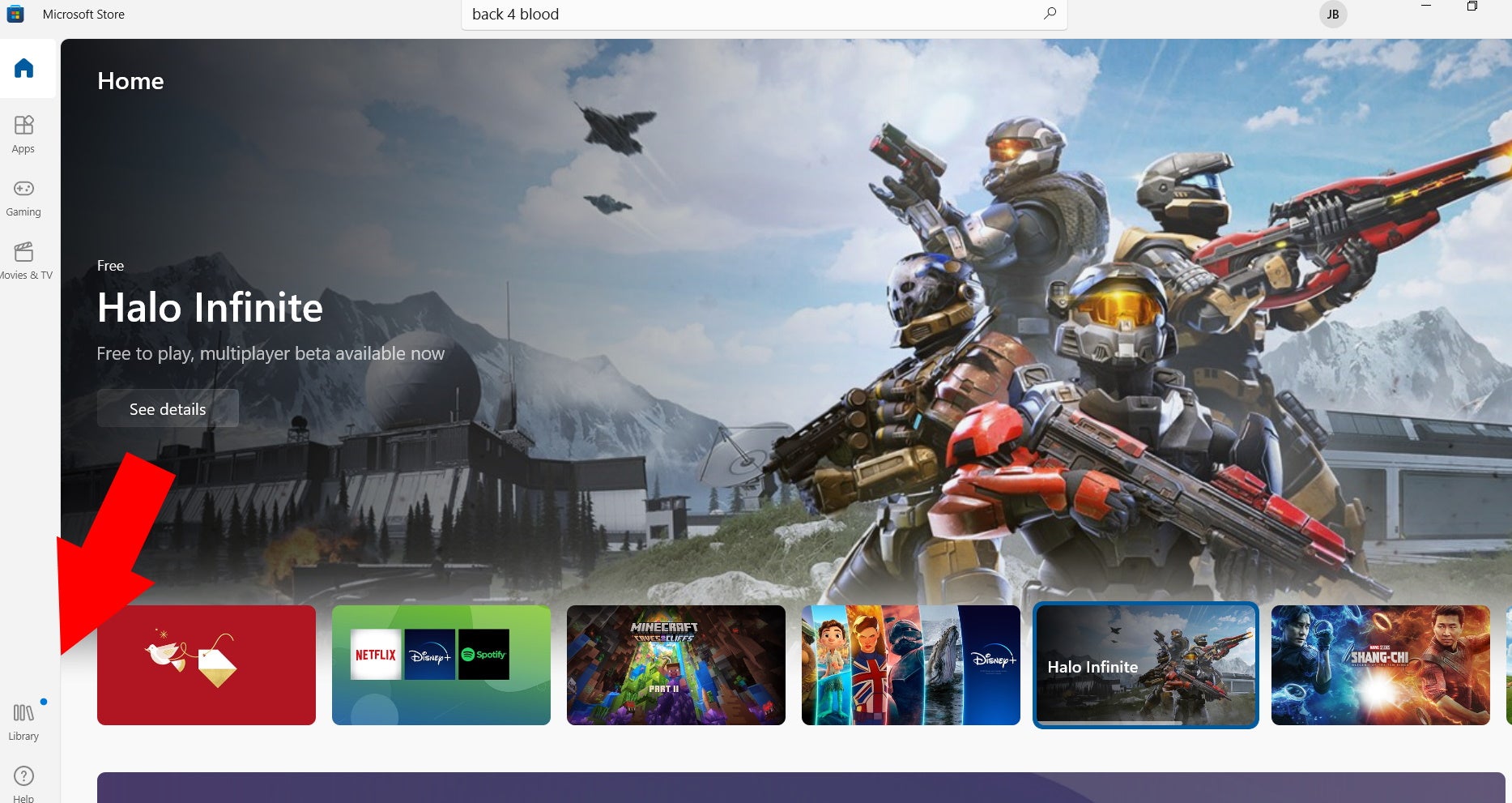Click the Halo Infinite hero title
The image size is (1512, 803).
coord(210,308)
